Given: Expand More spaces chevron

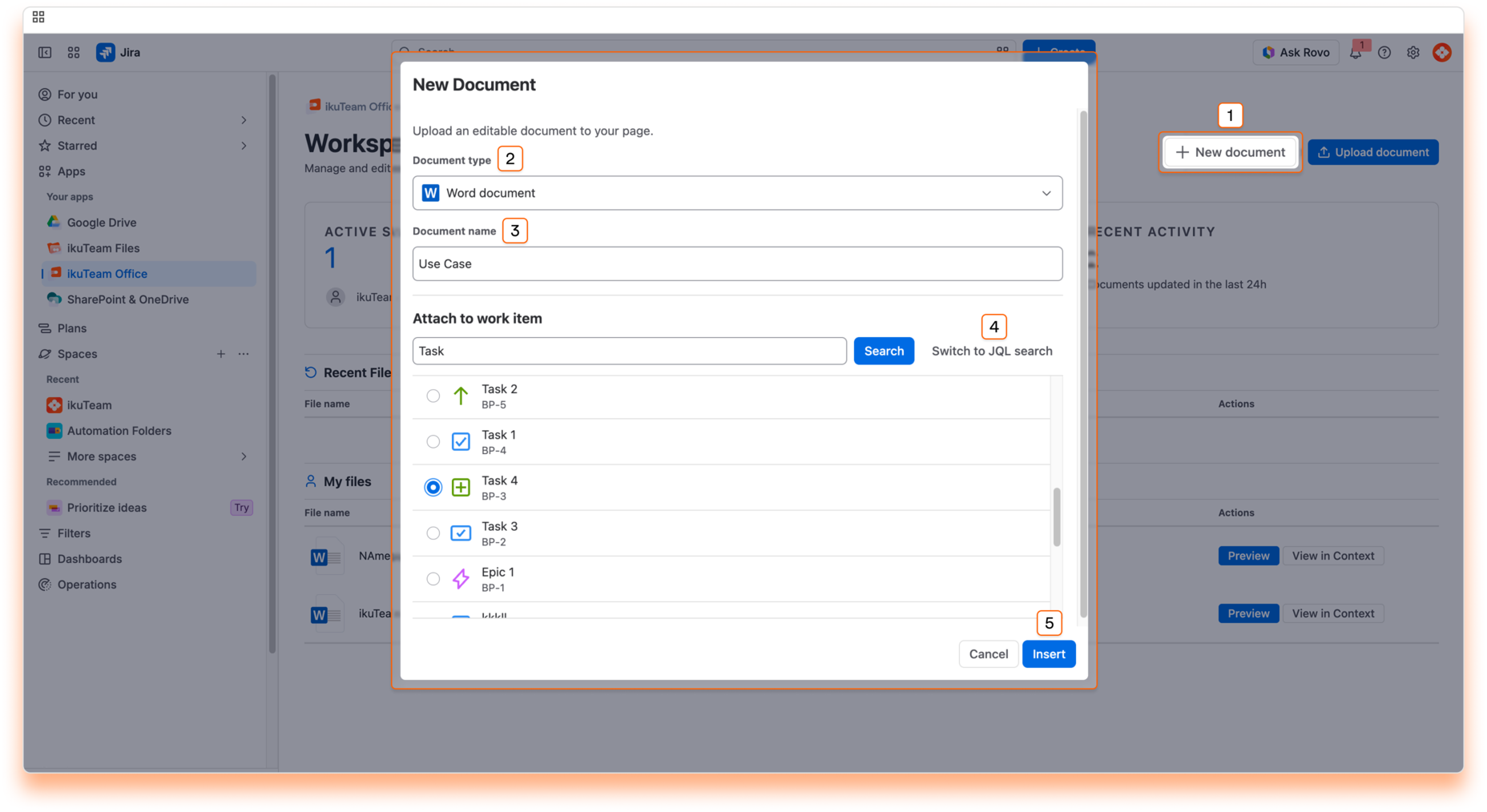Looking at the screenshot, I should pyautogui.click(x=244, y=456).
